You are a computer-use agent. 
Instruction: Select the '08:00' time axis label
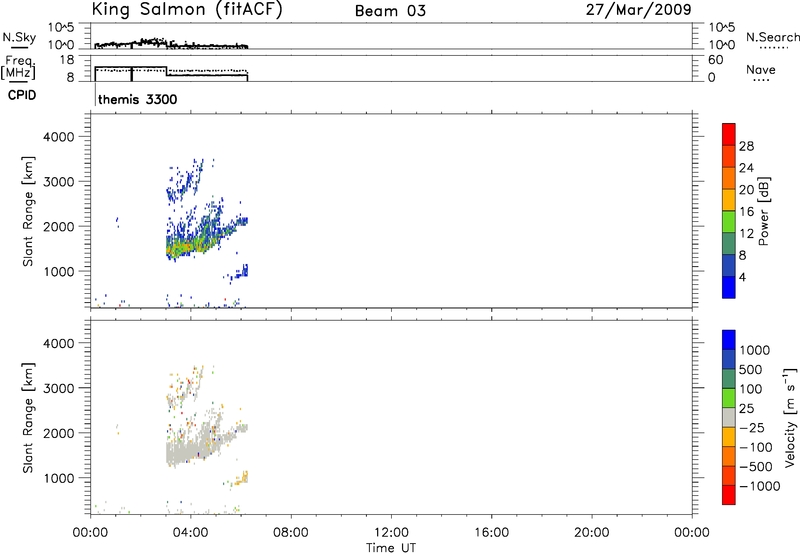(x=291, y=533)
